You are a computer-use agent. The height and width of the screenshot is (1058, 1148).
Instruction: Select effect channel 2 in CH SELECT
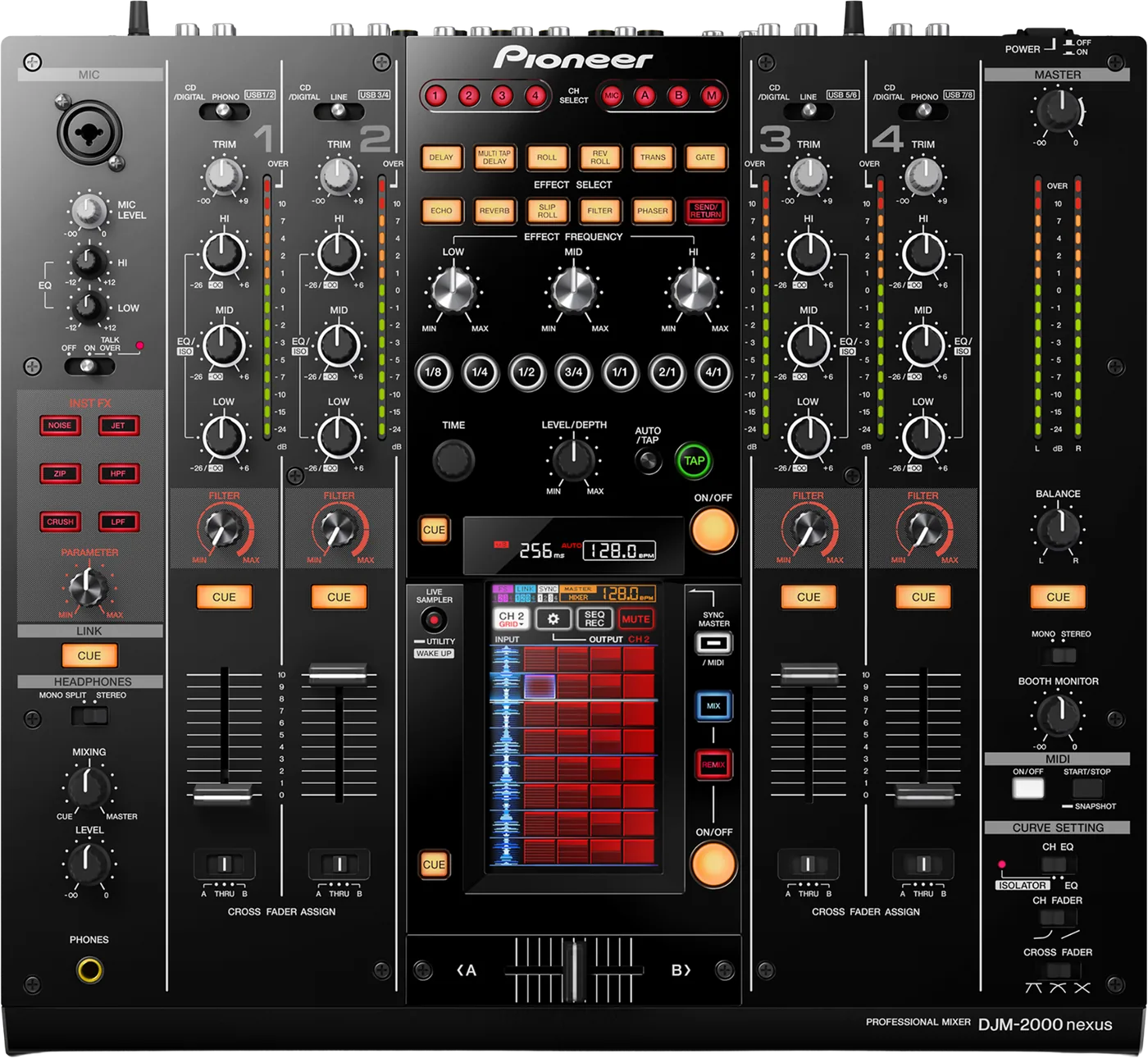469,96
